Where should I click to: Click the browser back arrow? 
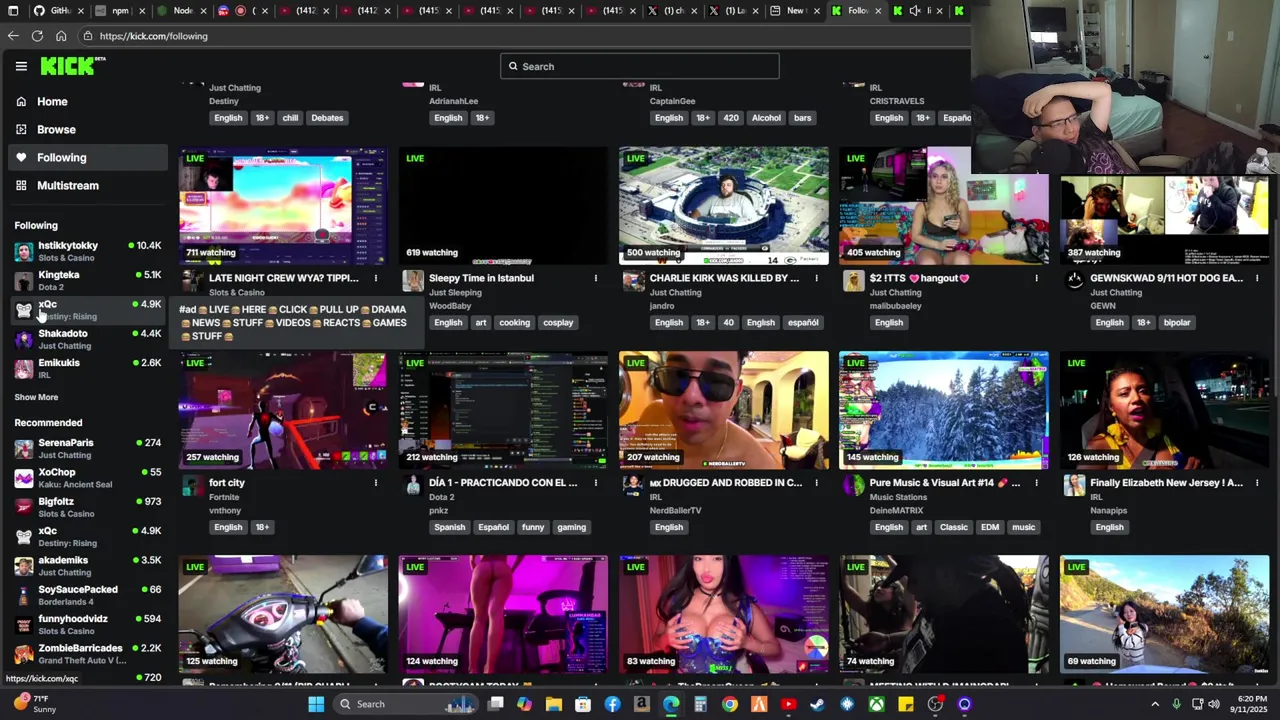point(13,36)
